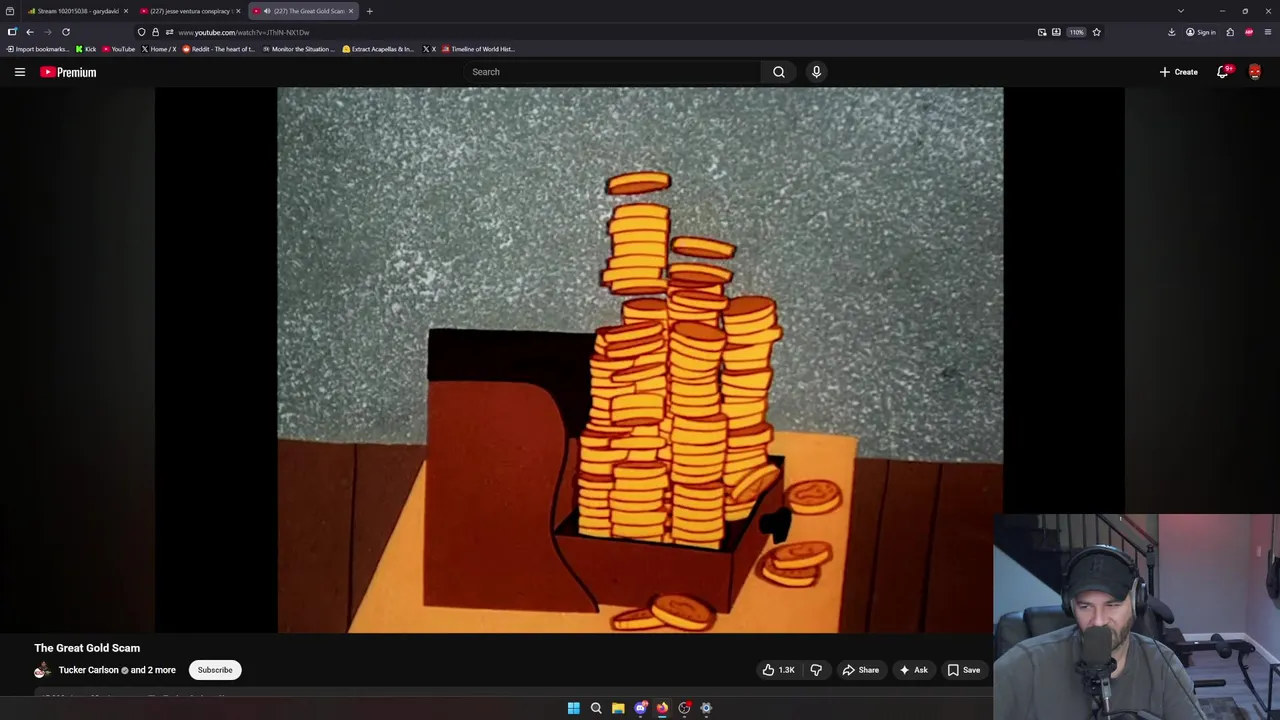Open the Reddit bookmark

coord(218,49)
